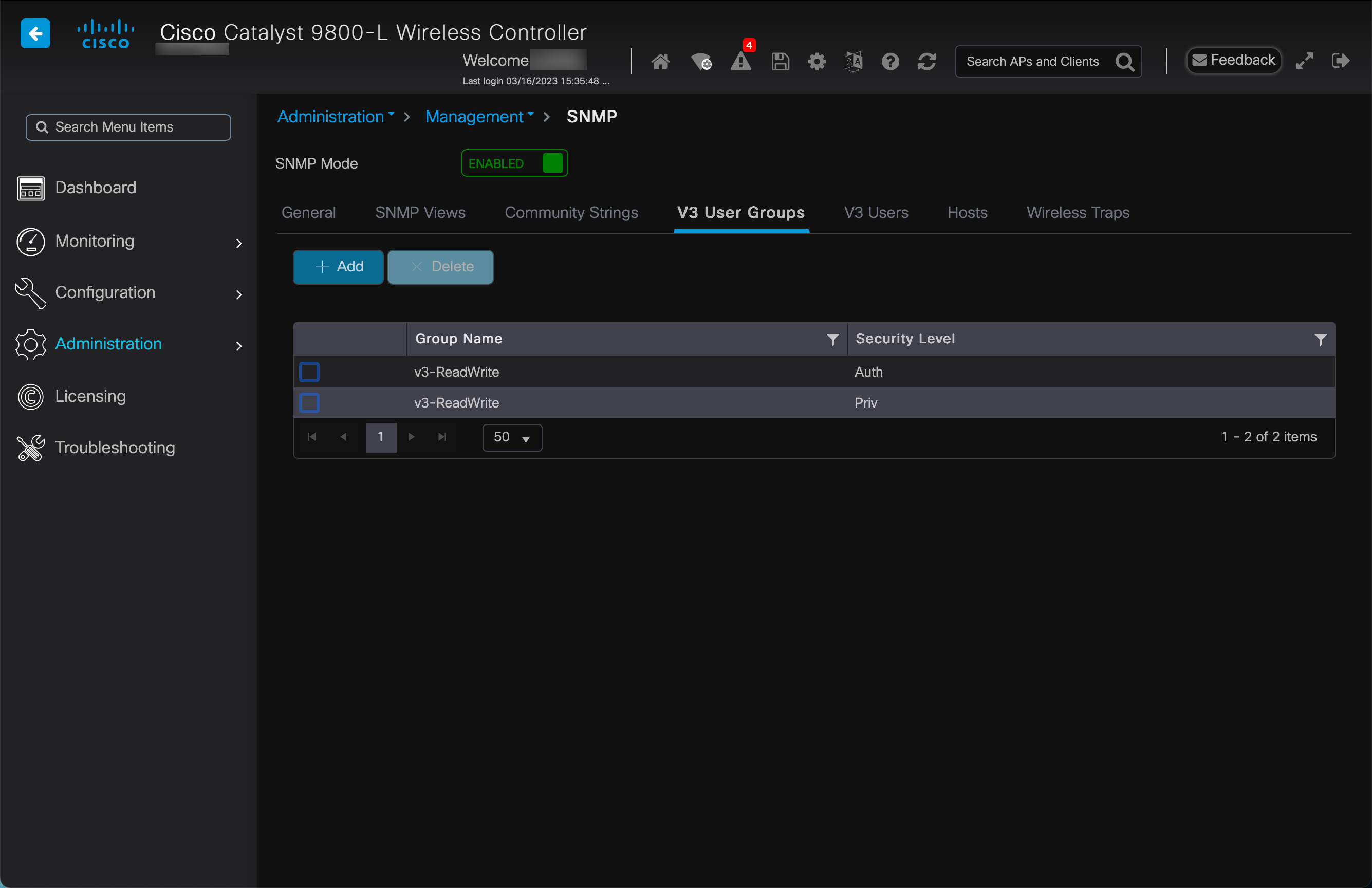
Task: Expand the Configuration menu chevron
Action: point(238,294)
